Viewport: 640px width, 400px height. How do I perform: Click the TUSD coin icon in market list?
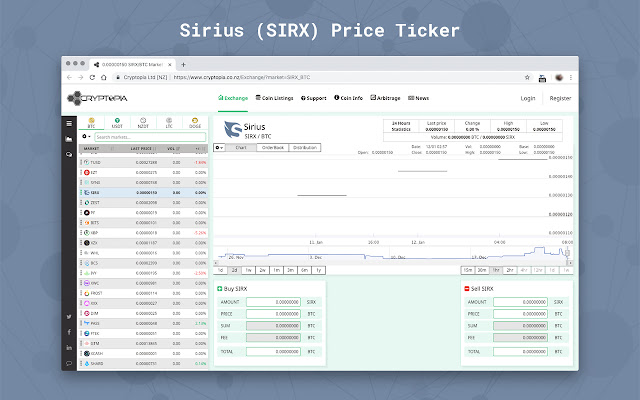[x=87, y=162]
